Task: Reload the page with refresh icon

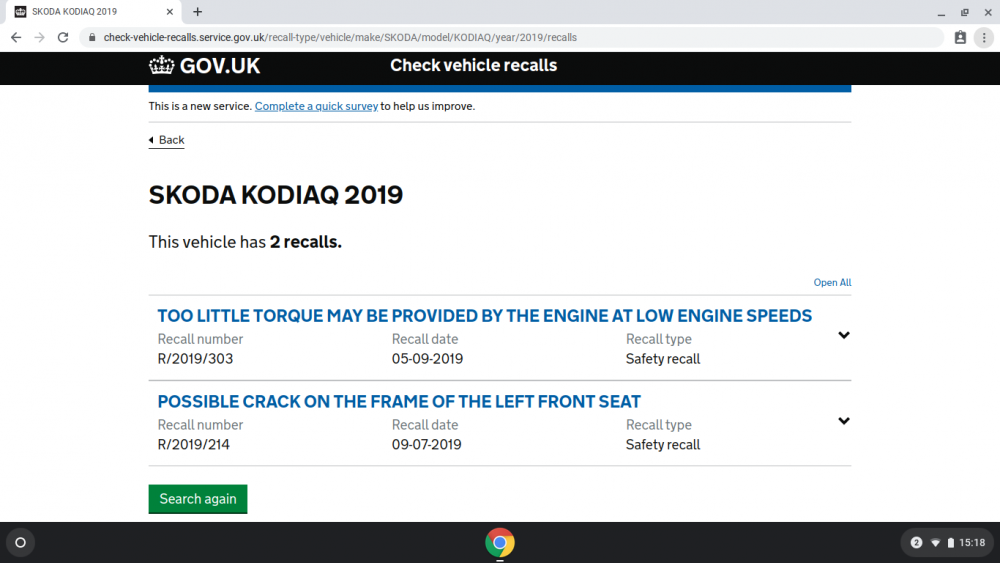Action: [x=62, y=38]
